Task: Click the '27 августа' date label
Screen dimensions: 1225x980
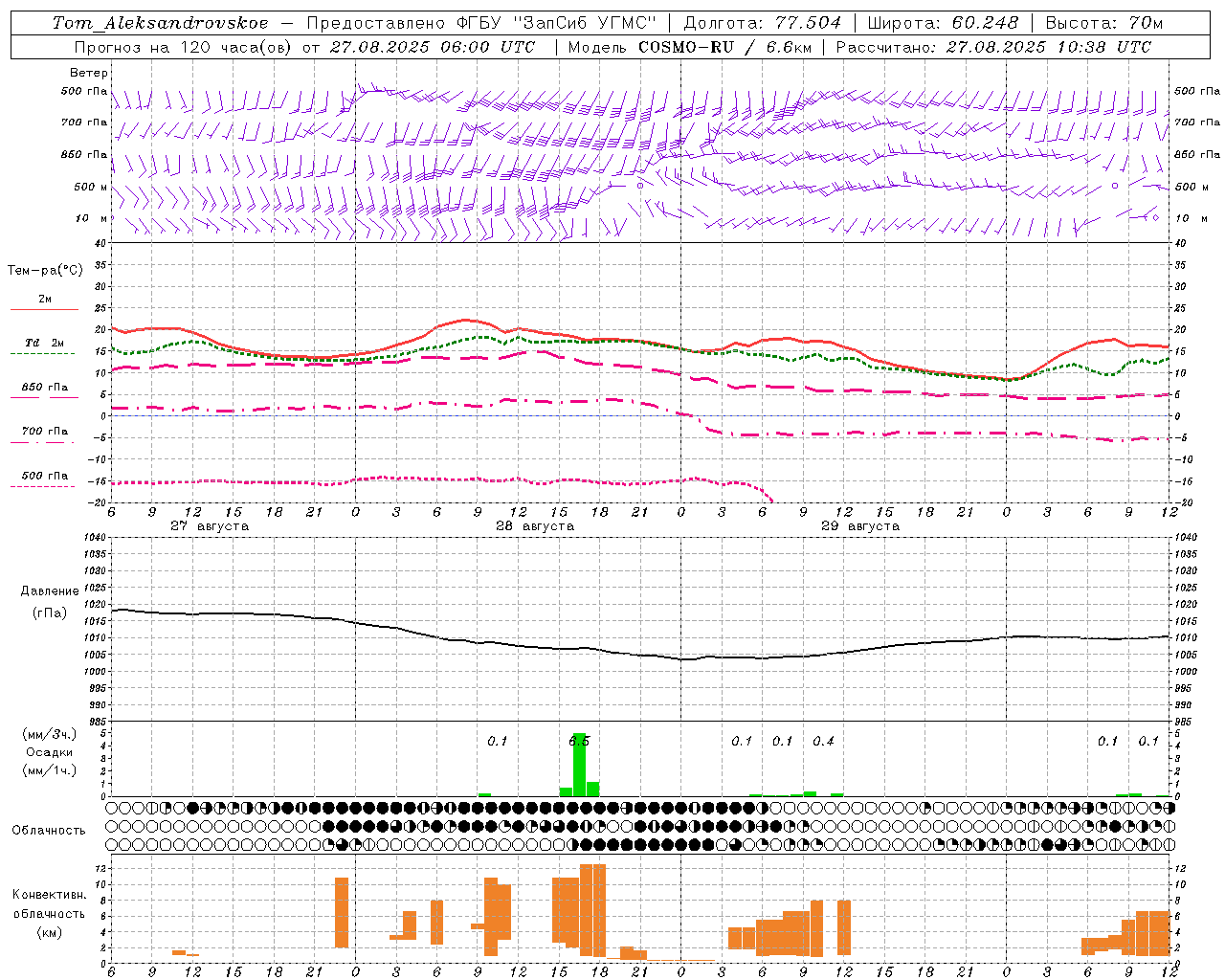Action: click(x=210, y=526)
